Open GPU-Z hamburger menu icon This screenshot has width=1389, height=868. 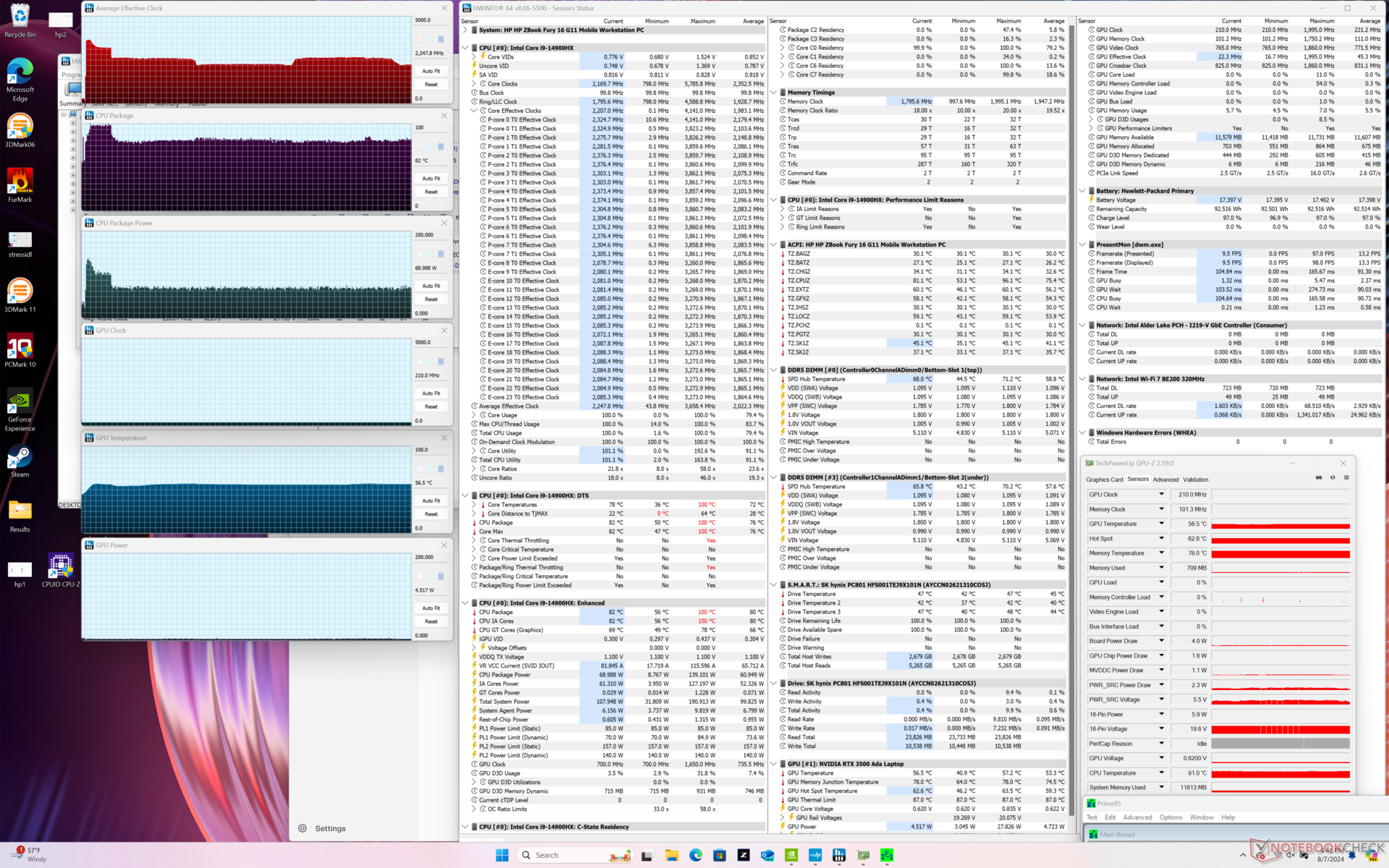coord(1346,477)
